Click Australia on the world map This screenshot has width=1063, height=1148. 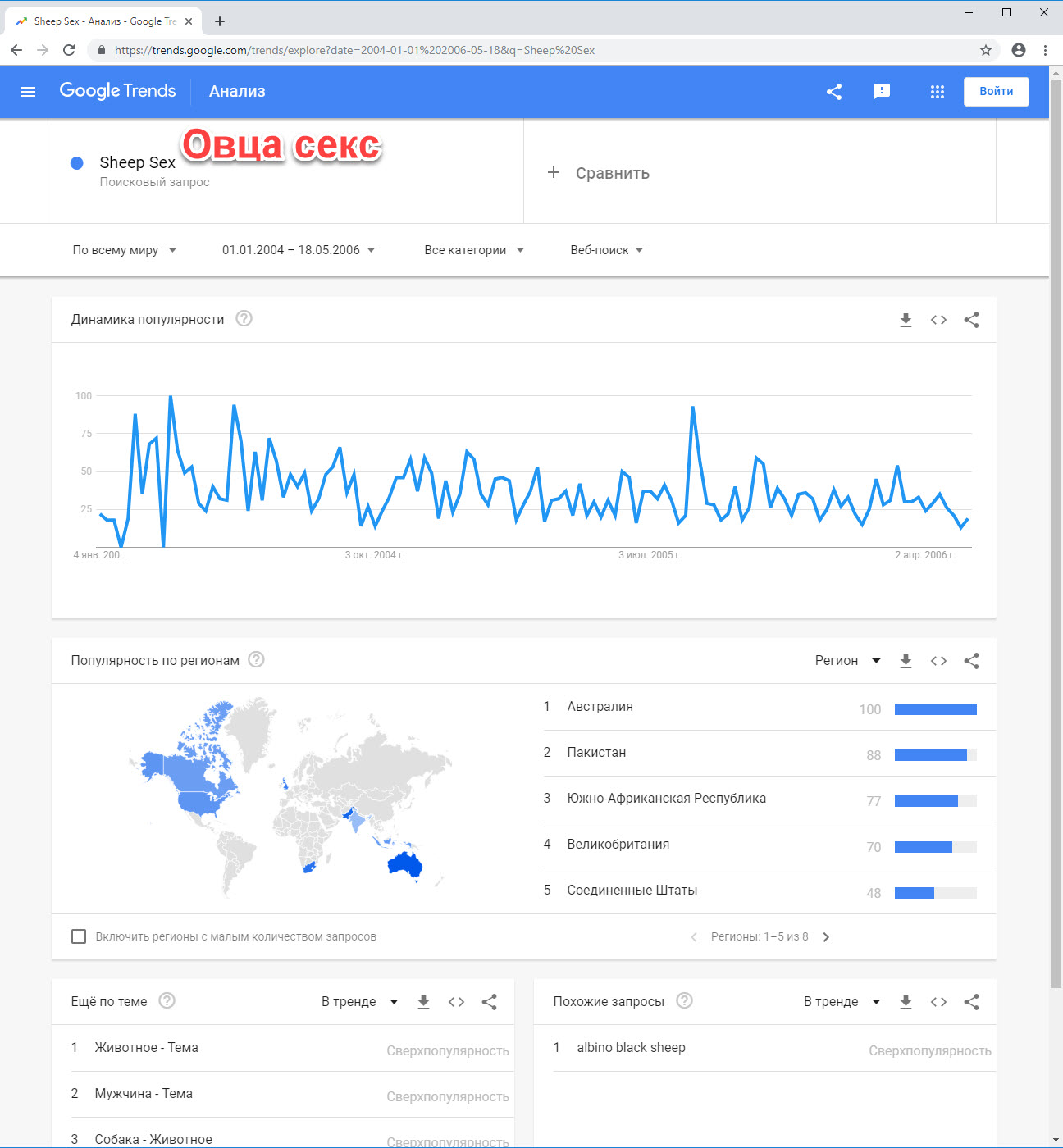[x=405, y=864]
